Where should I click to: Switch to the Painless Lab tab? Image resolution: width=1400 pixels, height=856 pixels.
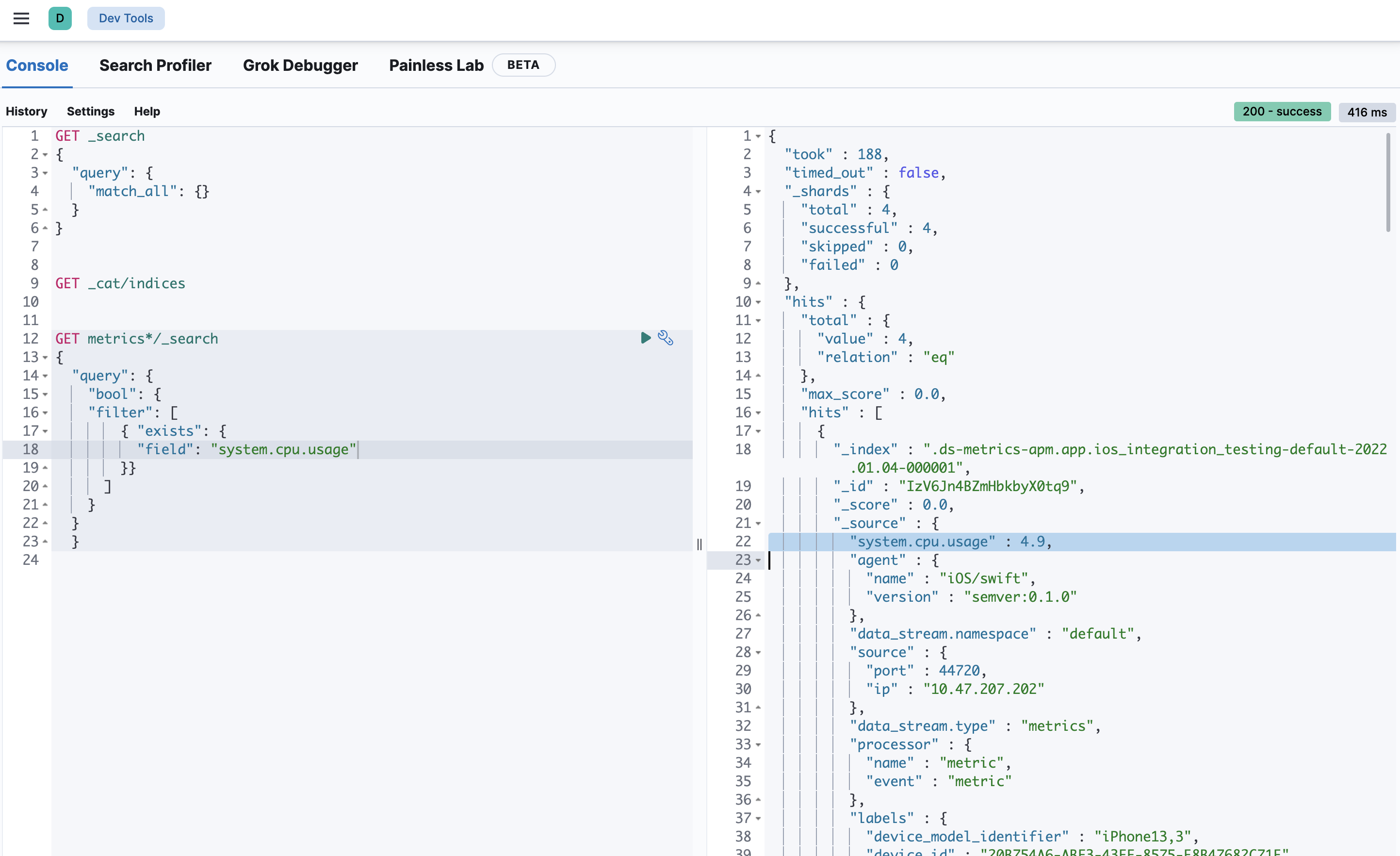[x=436, y=66]
